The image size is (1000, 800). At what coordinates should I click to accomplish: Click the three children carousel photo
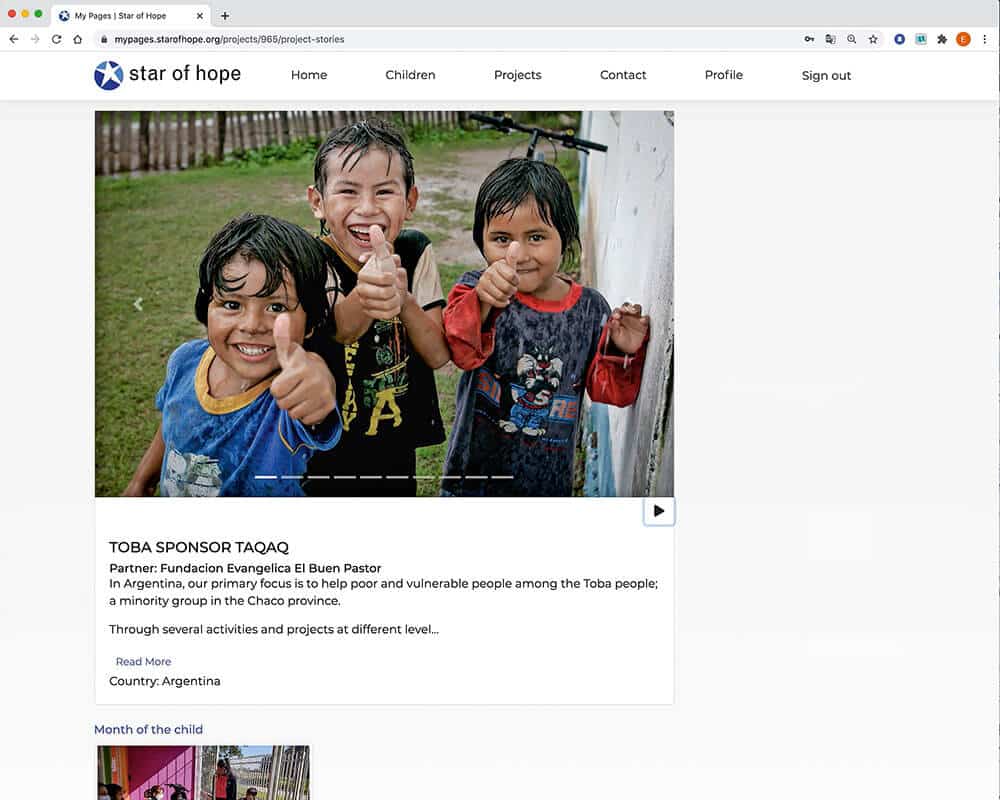pos(384,304)
